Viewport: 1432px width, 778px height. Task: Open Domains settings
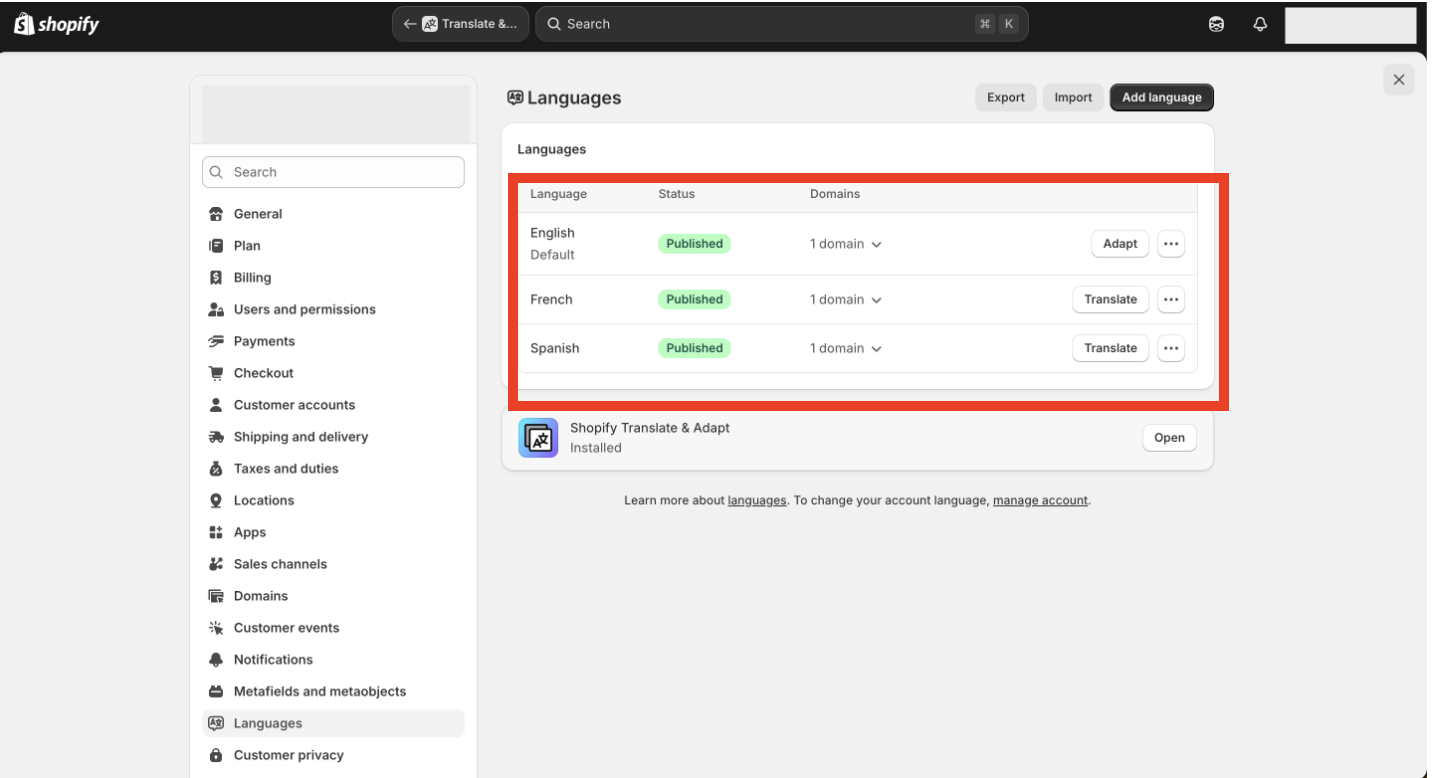[x=333, y=596]
